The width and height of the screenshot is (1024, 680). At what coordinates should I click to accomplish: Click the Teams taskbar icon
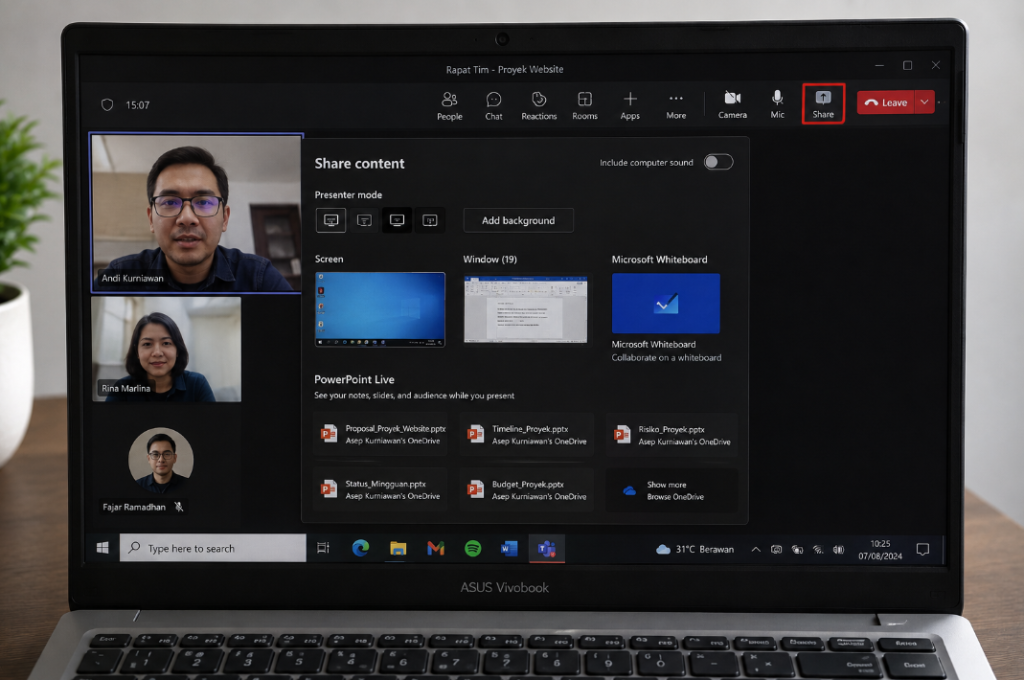tap(547, 549)
